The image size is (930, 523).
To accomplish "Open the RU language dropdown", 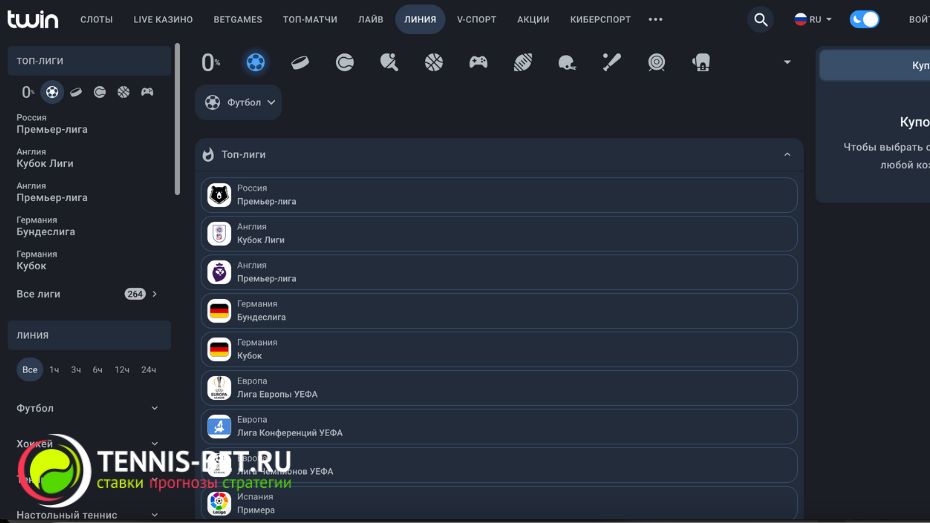I will coord(813,20).
